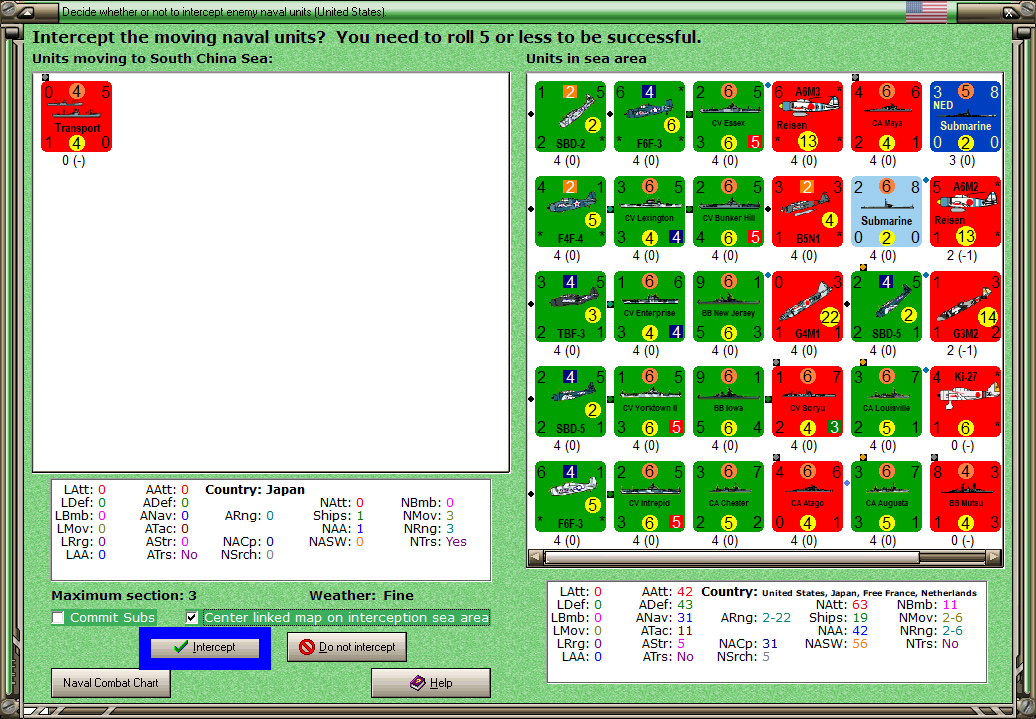
Task: Select the Japanese Transport unit counter
Action: [x=77, y=116]
